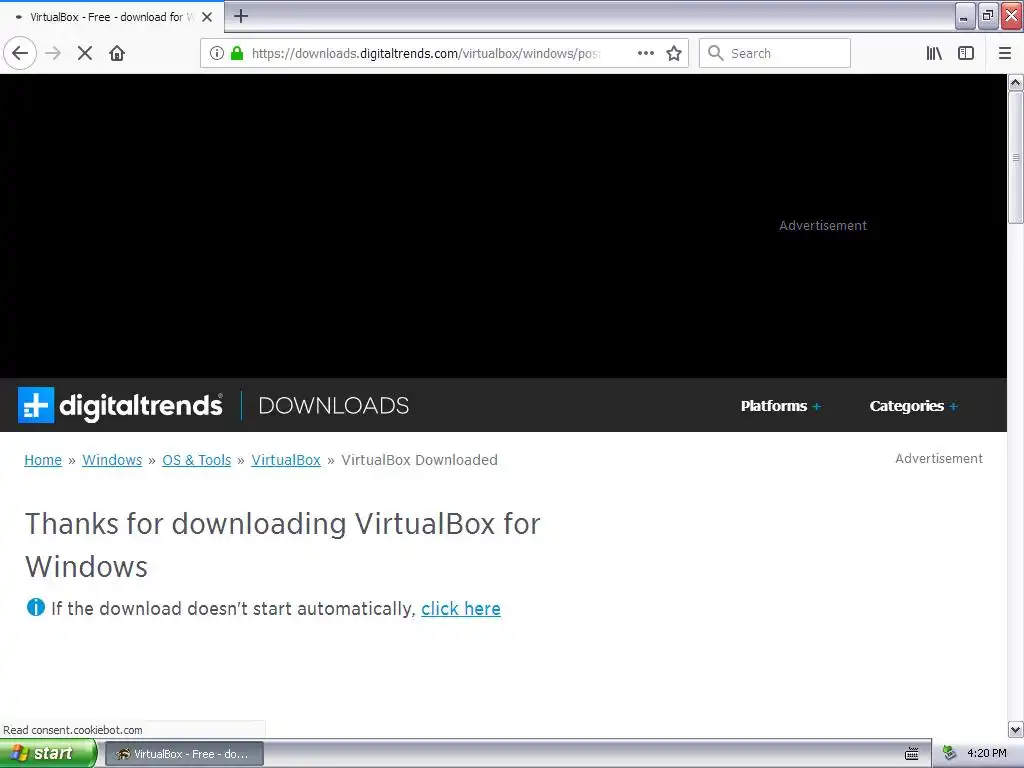This screenshot has width=1024, height=768.
Task: Open the Firefox home page
Action: coord(117,53)
